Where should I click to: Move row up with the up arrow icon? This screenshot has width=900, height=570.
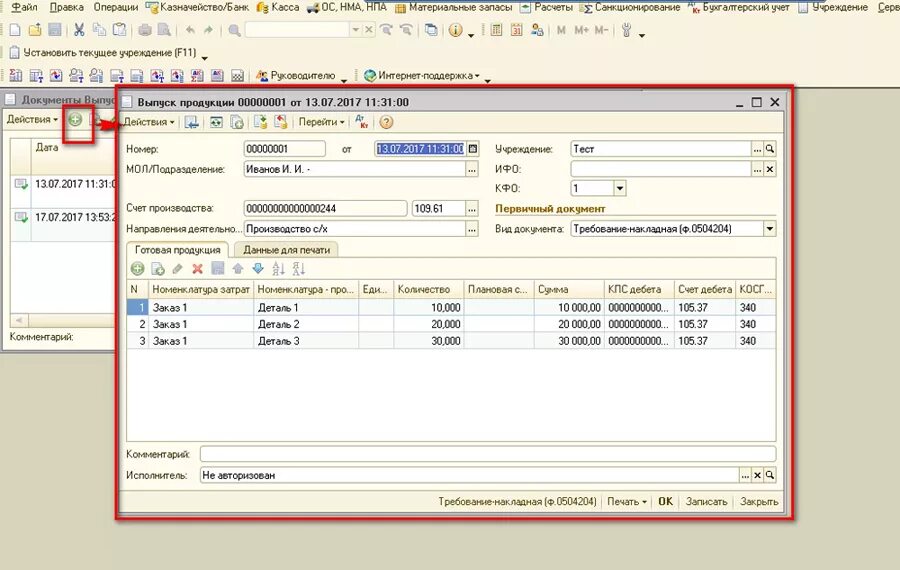238,268
